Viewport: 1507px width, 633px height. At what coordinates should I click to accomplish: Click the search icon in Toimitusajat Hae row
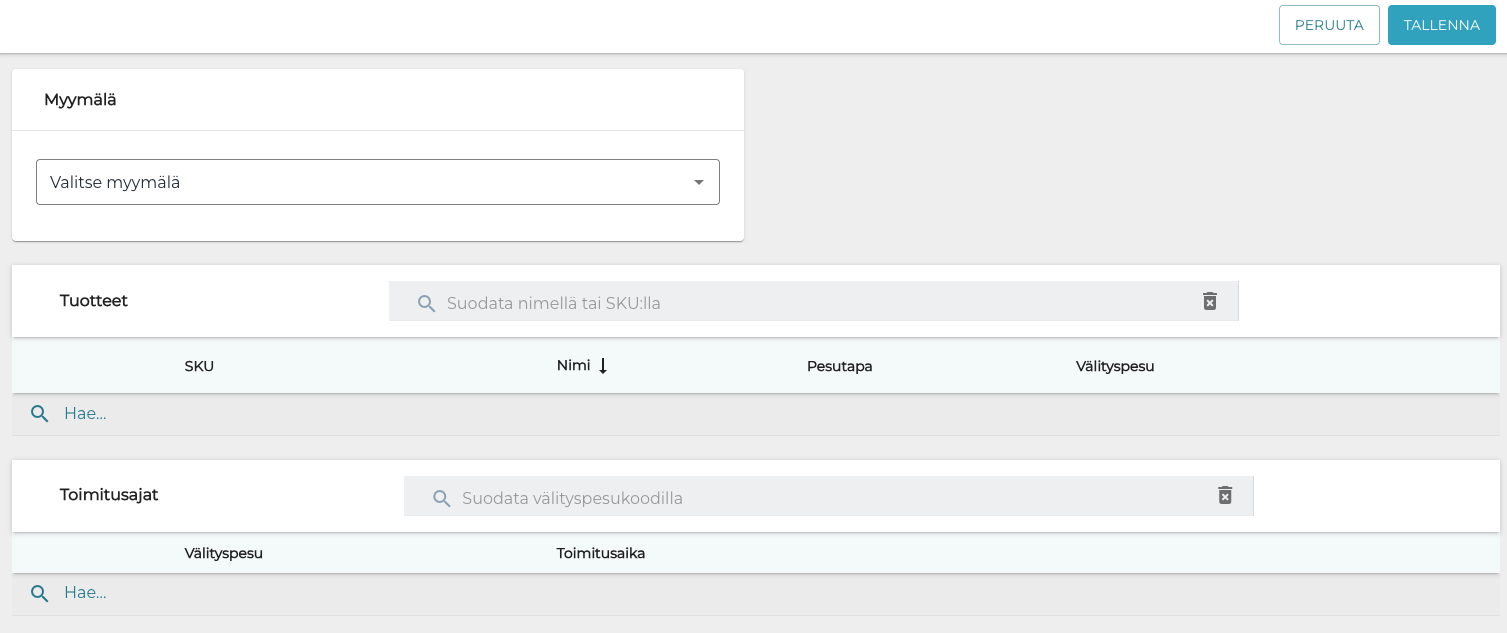pyautogui.click(x=40, y=593)
